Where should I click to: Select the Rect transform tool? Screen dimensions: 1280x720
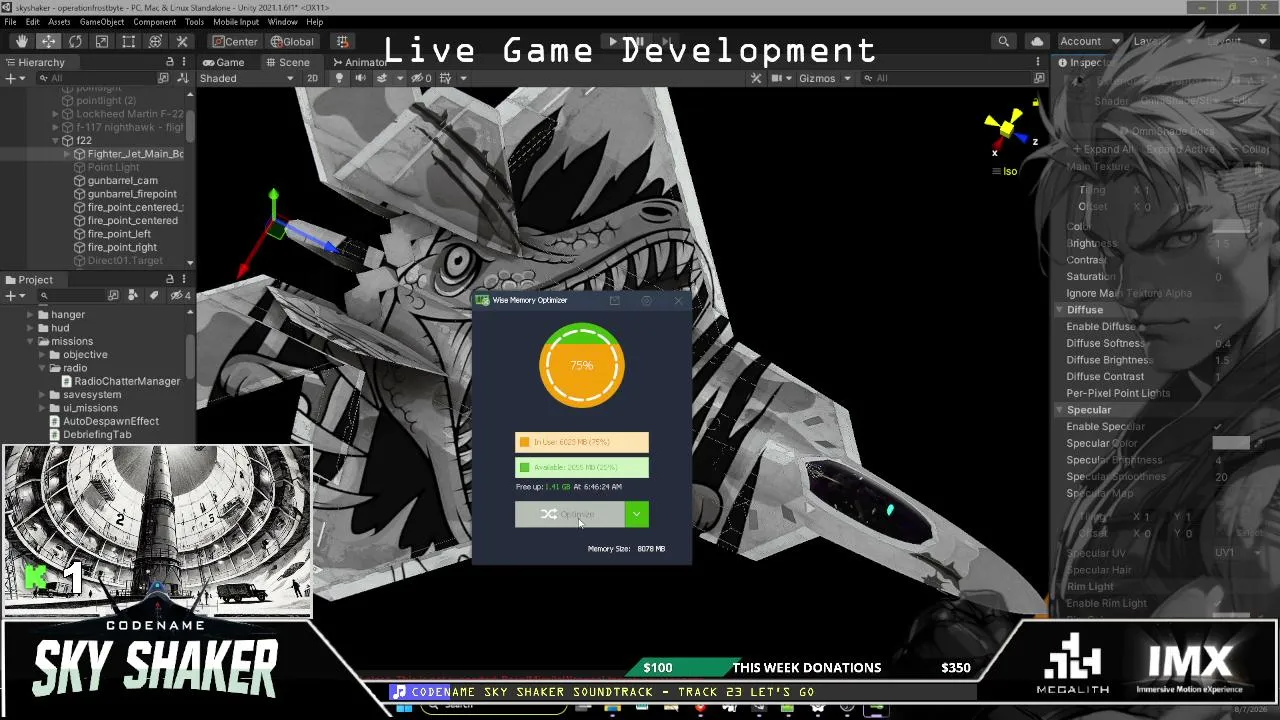click(x=129, y=41)
